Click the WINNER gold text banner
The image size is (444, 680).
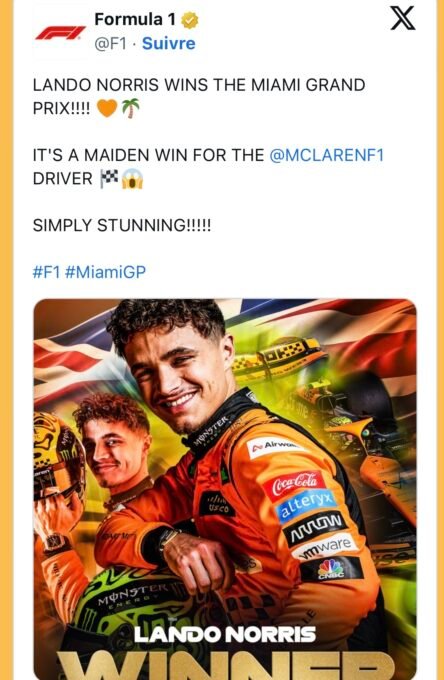coord(225,664)
